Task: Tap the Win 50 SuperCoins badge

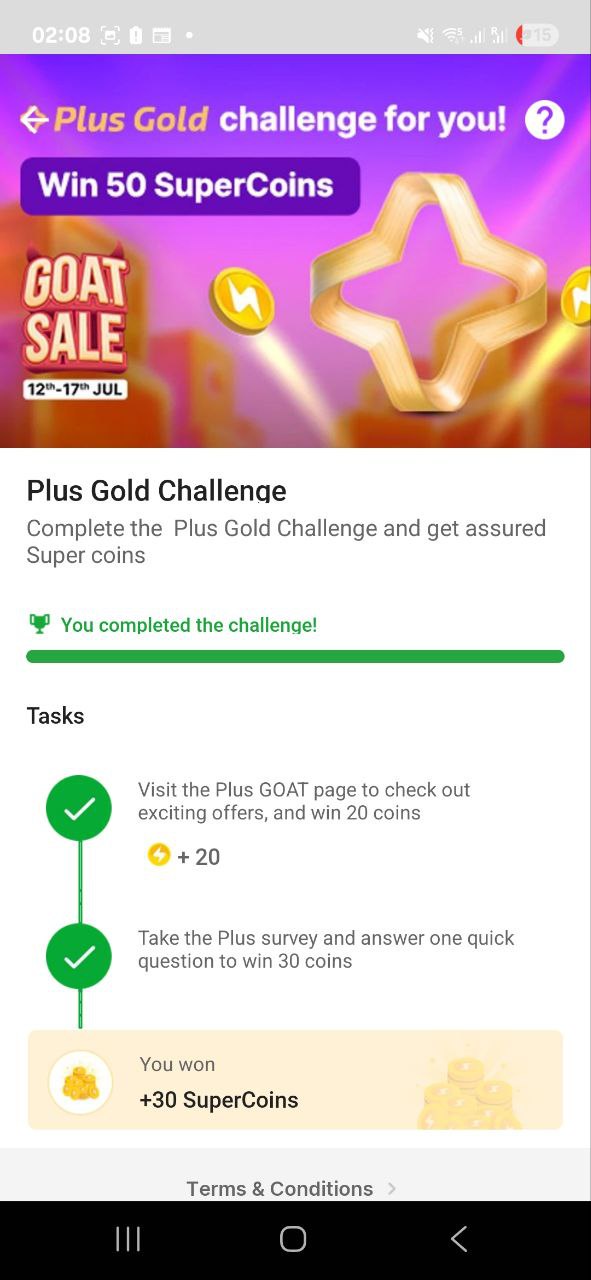Action: click(x=190, y=186)
